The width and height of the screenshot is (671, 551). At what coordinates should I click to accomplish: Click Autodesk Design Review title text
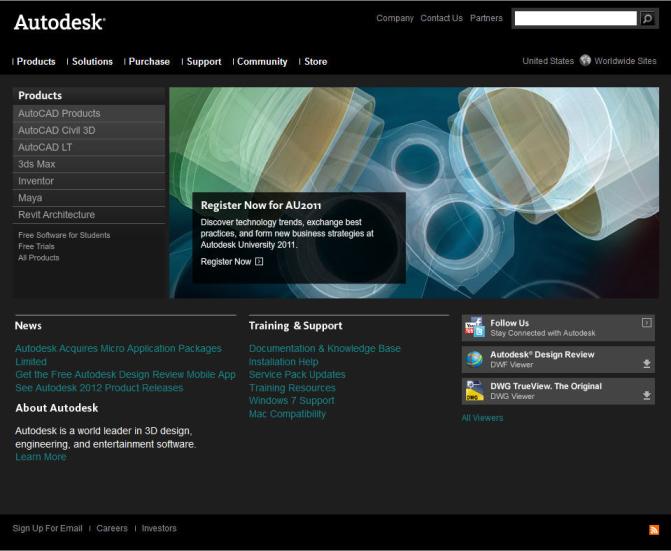542,355
